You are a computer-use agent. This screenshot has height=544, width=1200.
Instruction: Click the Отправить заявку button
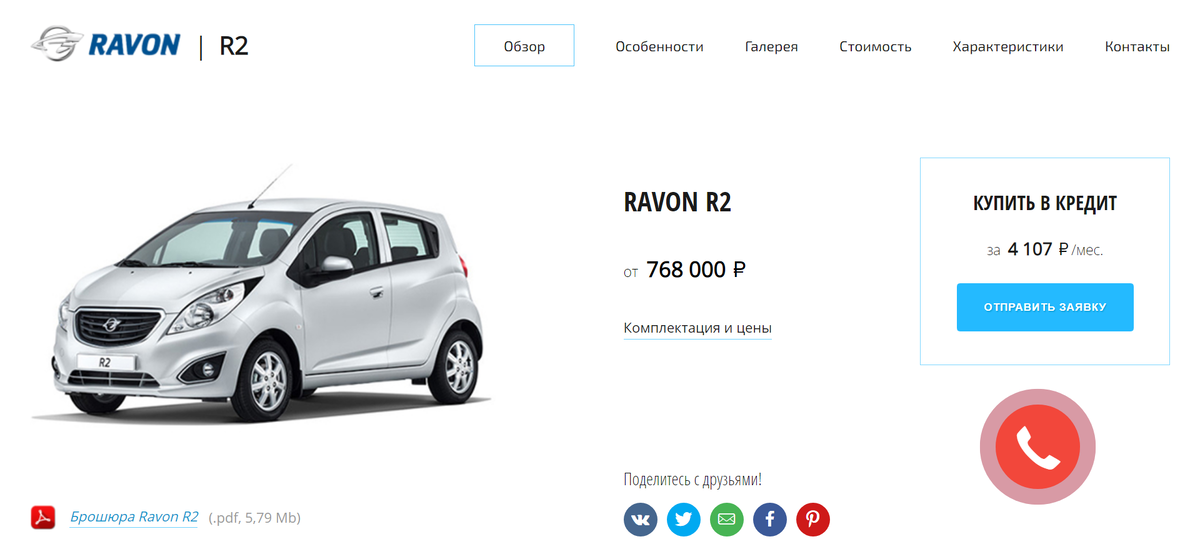(x=1045, y=307)
